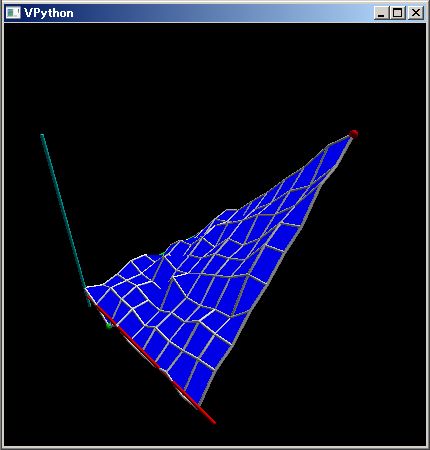This screenshot has width=430, height=450.
Task: Click the small green sphere near the red axis
Action: (109, 326)
